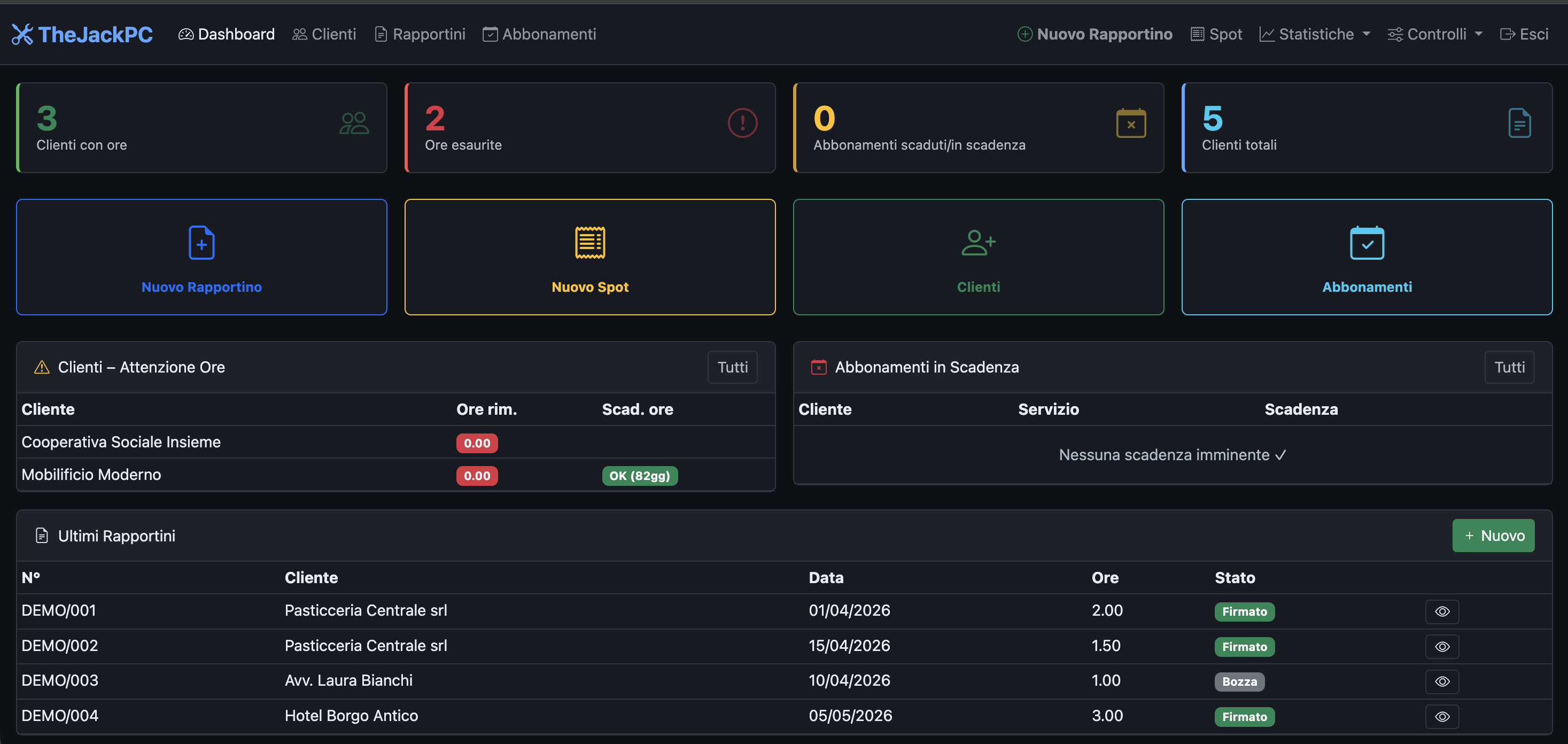View rapportino DEMO/003 with eye icon
The image size is (1568, 744).
(1442, 681)
